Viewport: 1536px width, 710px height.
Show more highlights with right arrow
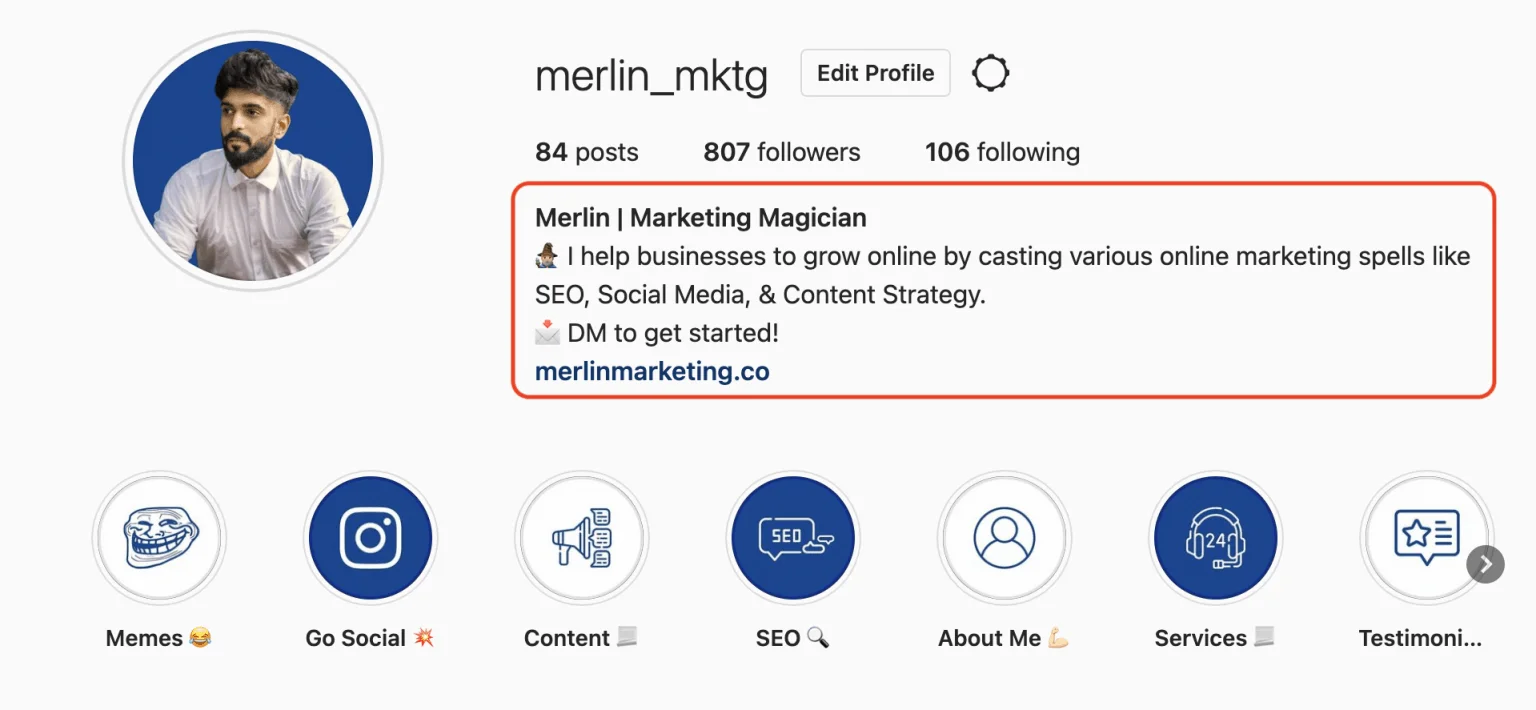pyautogui.click(x=1486, y=565)
